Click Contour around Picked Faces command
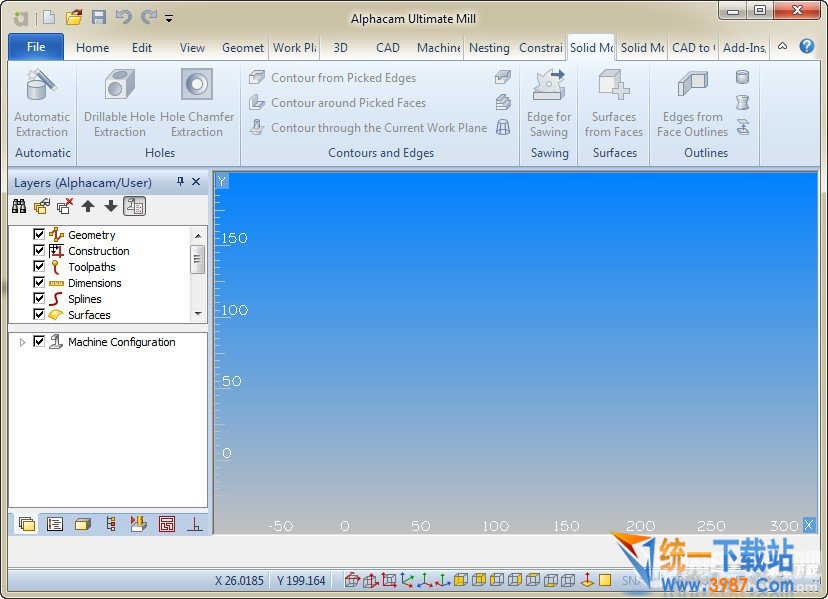Image resolution: width=828 pixels, height=599 pixels. click(x=337, y=102)
